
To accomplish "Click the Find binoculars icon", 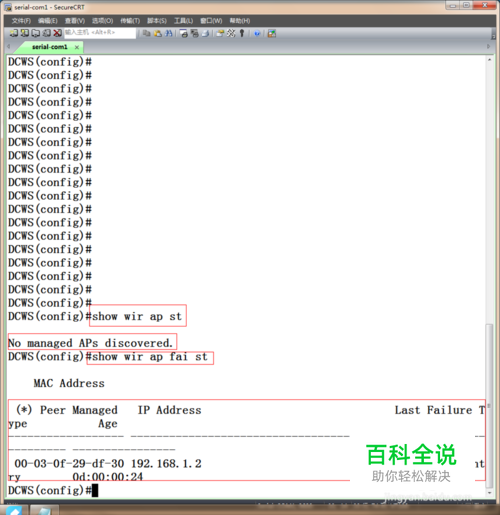I will point(169,33).
